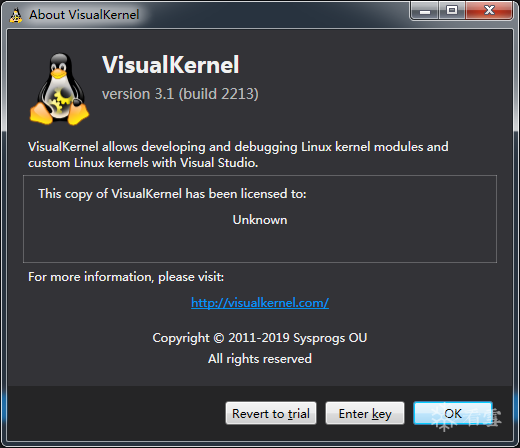Image resolution: width=520 pixels, height=448 pixels.
Task: Open the visualkernel.com hyperlink
Action: [260, 303]
